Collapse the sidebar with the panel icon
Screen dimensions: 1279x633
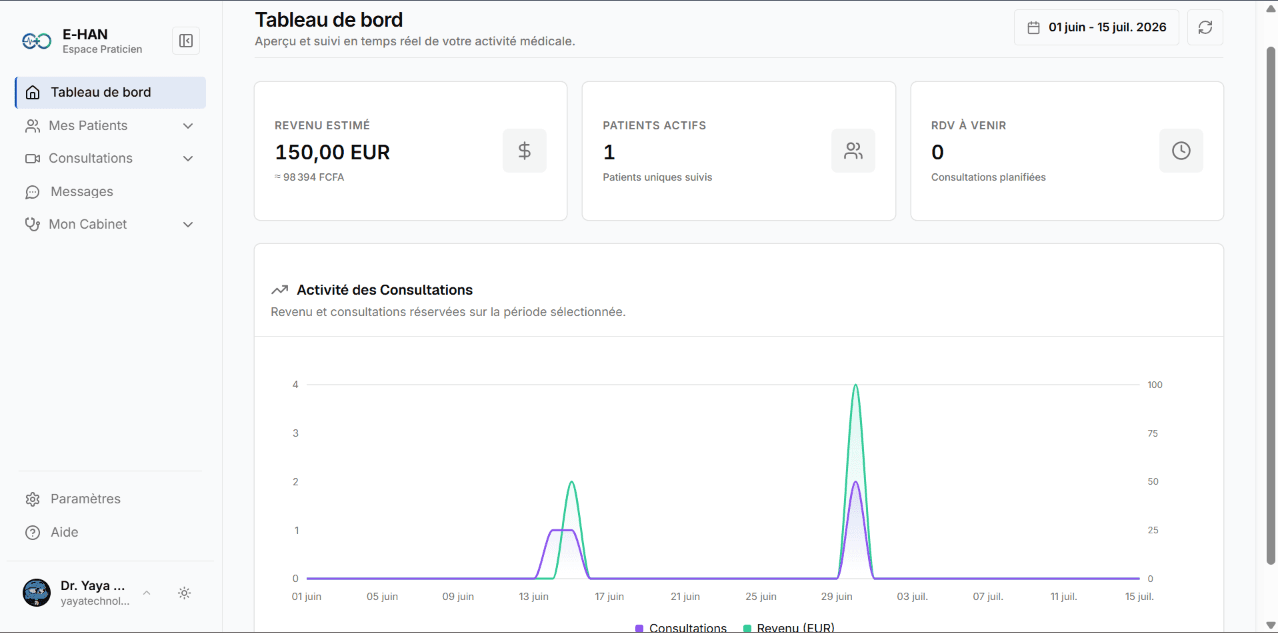pyautogui.click(x=186, y=41)
